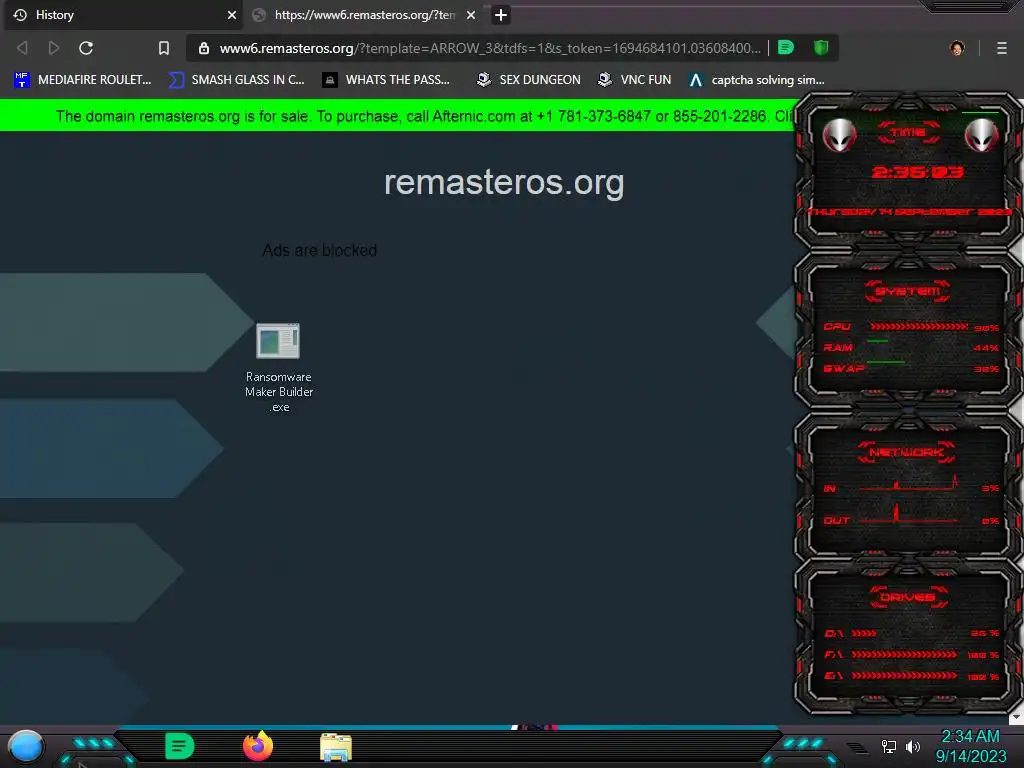The image size is (1024, 768).
Task: Click the CPU usage bar
Action: click(x=919, y=326)
